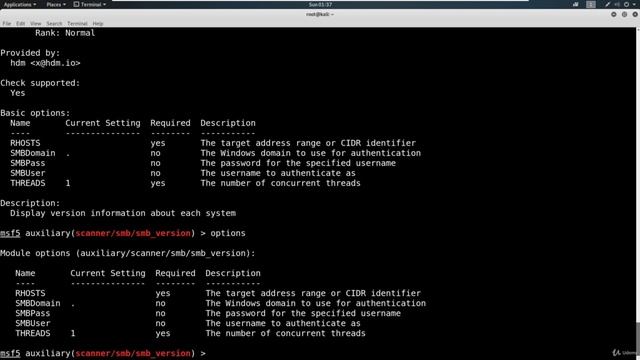Click the pen icon in system tray
The image size is (640, 360).
tap(608, 4)
